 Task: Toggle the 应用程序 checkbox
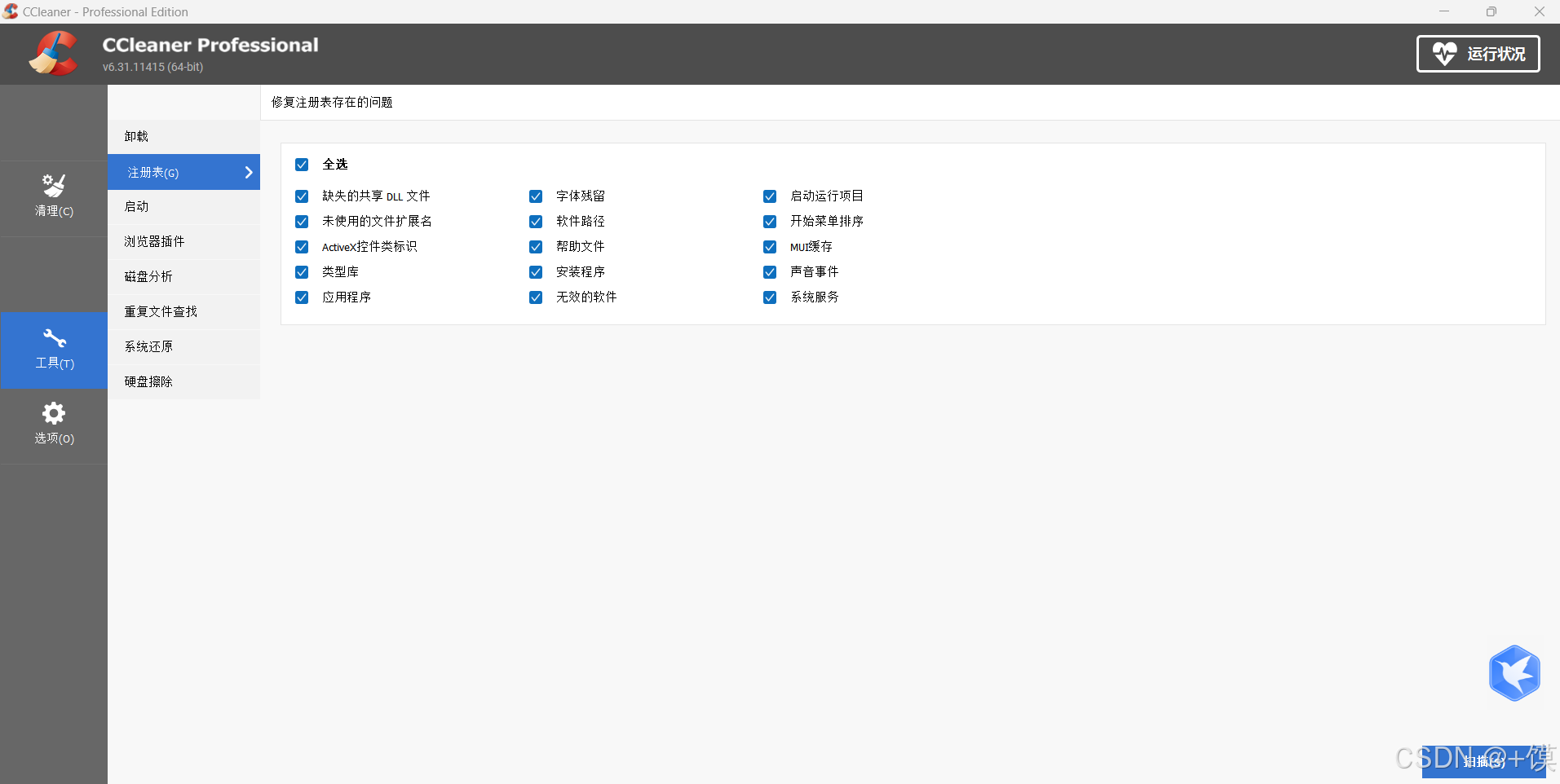coord(302,297)
